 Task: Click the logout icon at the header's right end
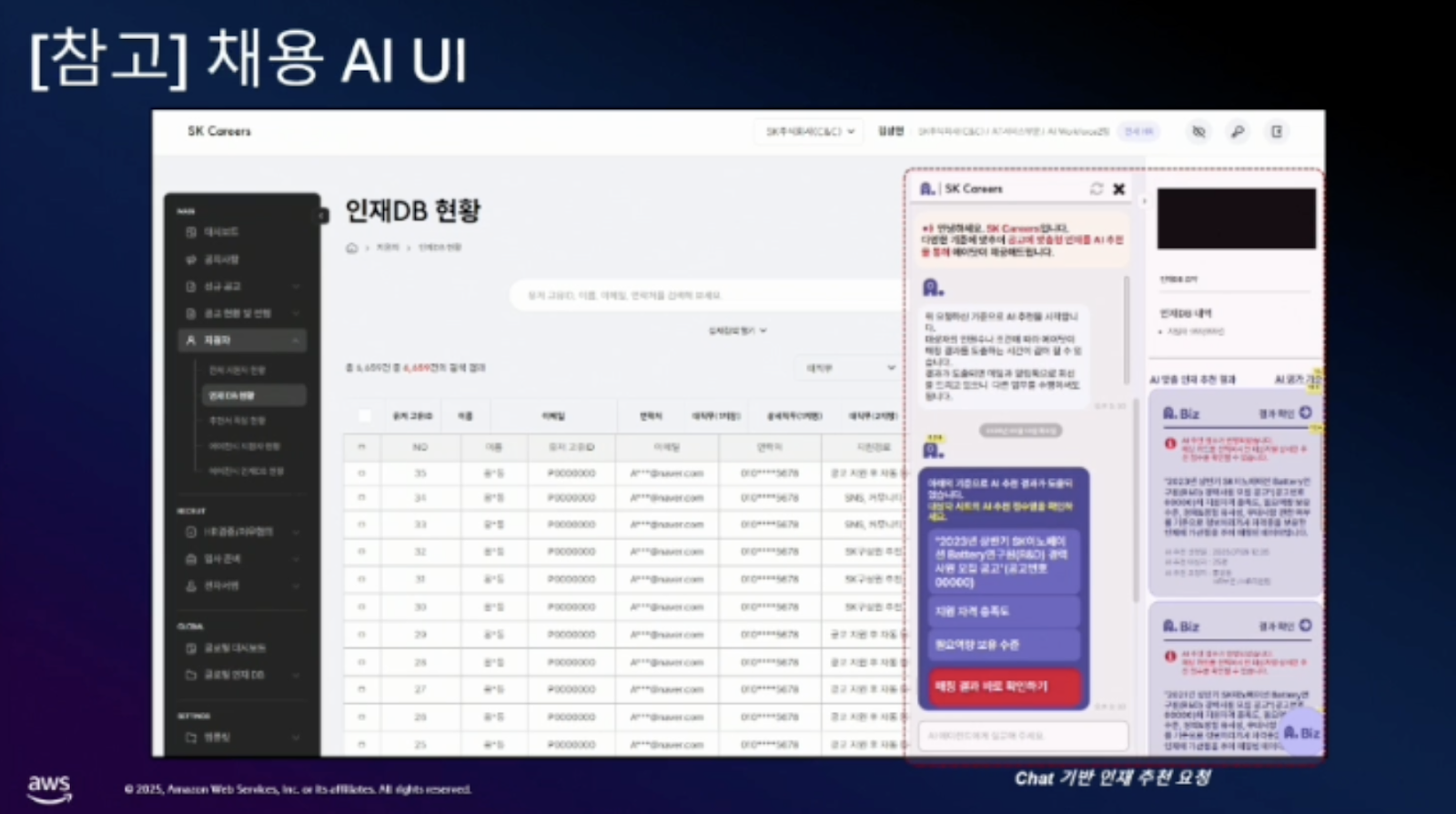pos(1277,132)
